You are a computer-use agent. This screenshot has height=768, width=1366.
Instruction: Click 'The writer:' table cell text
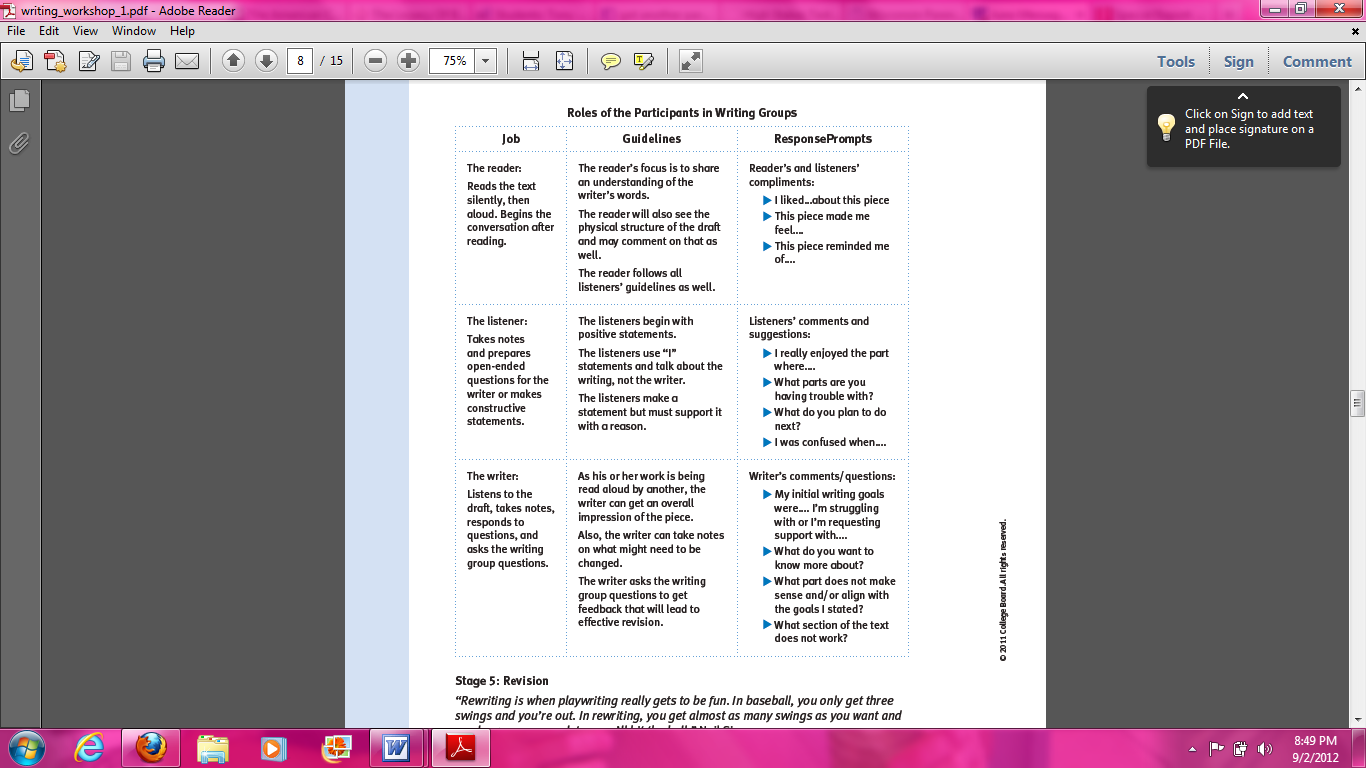point(493,476)
